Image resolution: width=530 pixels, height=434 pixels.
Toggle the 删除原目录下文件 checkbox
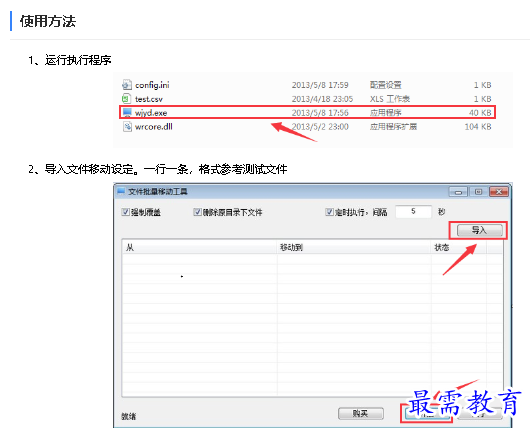197,212
